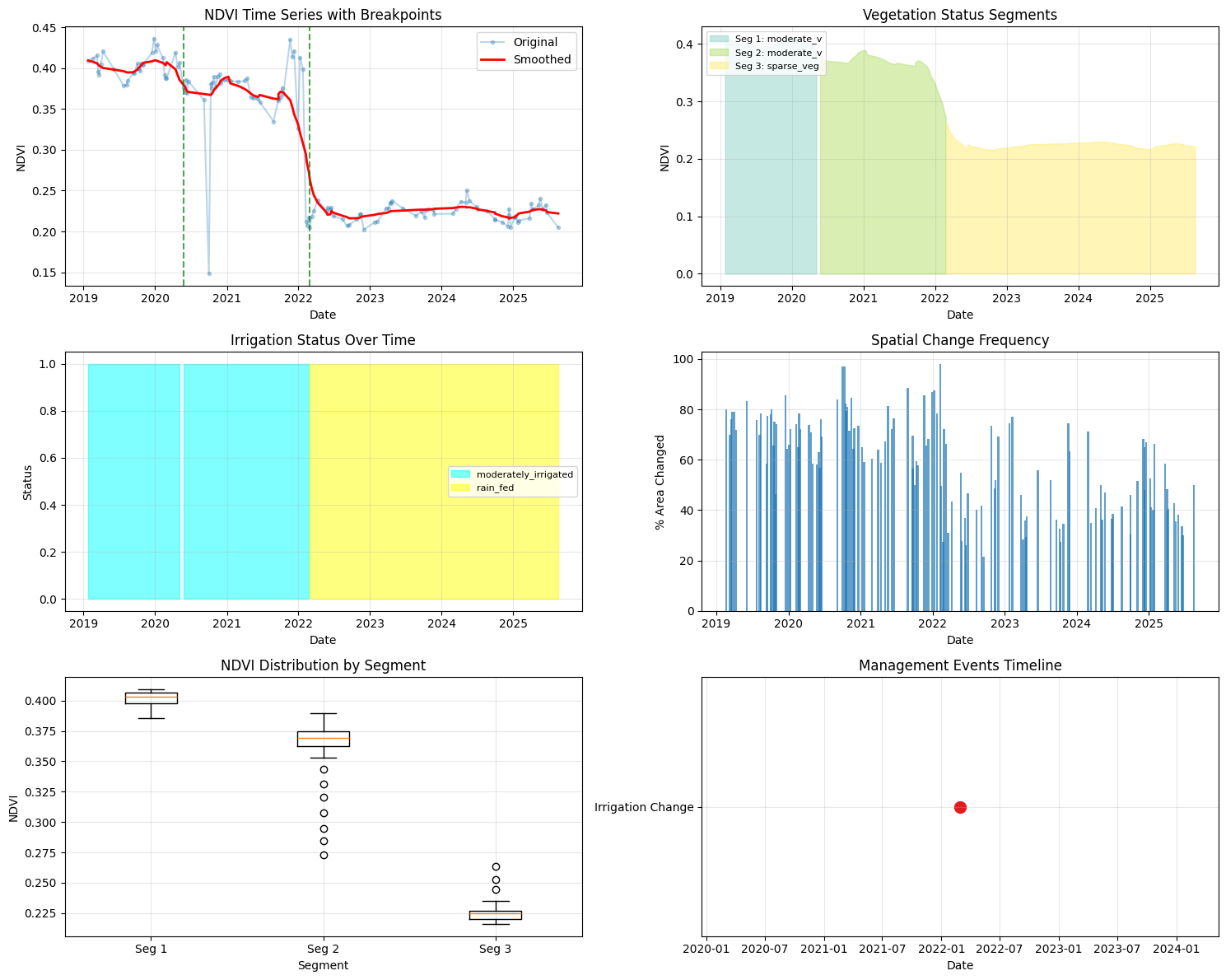This screenshot has width=1226, height=980.
Task: Click the "Irrigation Status Over Time" title
Action: tap(323, 340)
